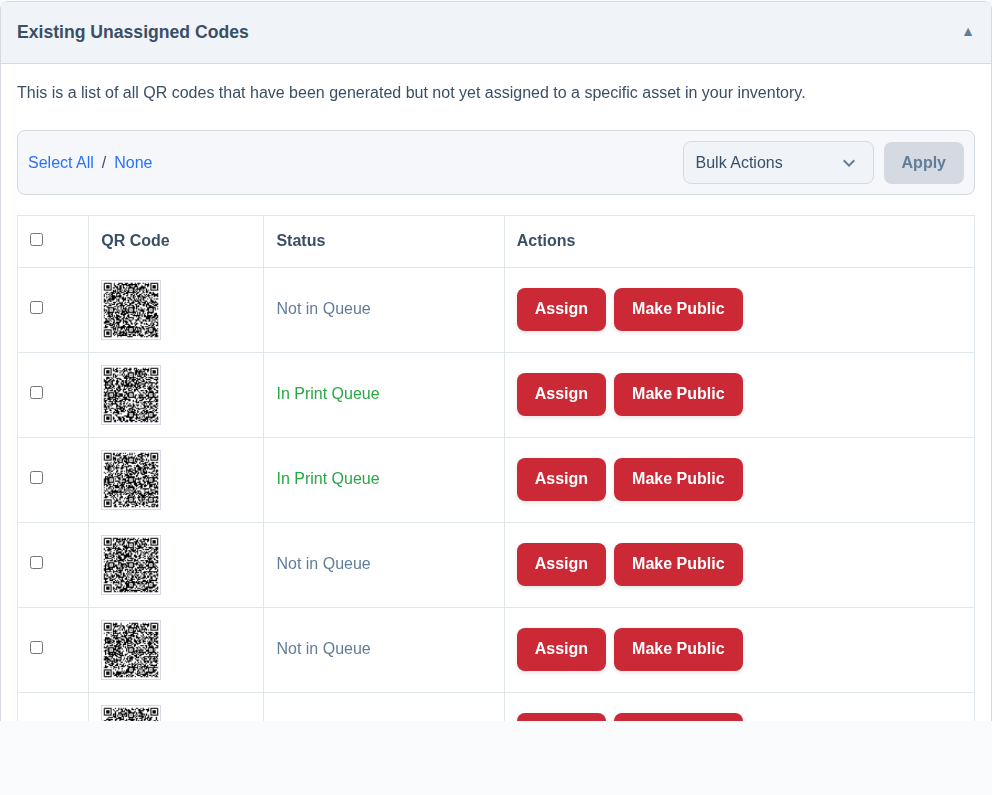The image size is (992, 795).
Task: Check the first row's checkbox
Action: (37, 308)
